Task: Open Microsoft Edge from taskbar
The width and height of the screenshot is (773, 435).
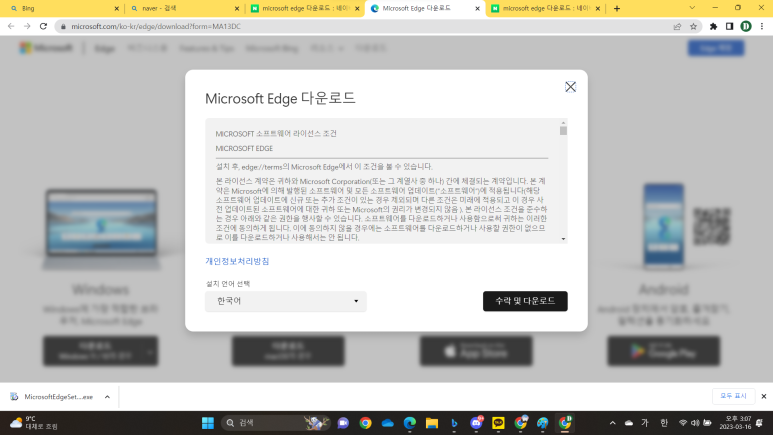Action: pyautogui.click(x=410, y=423)
